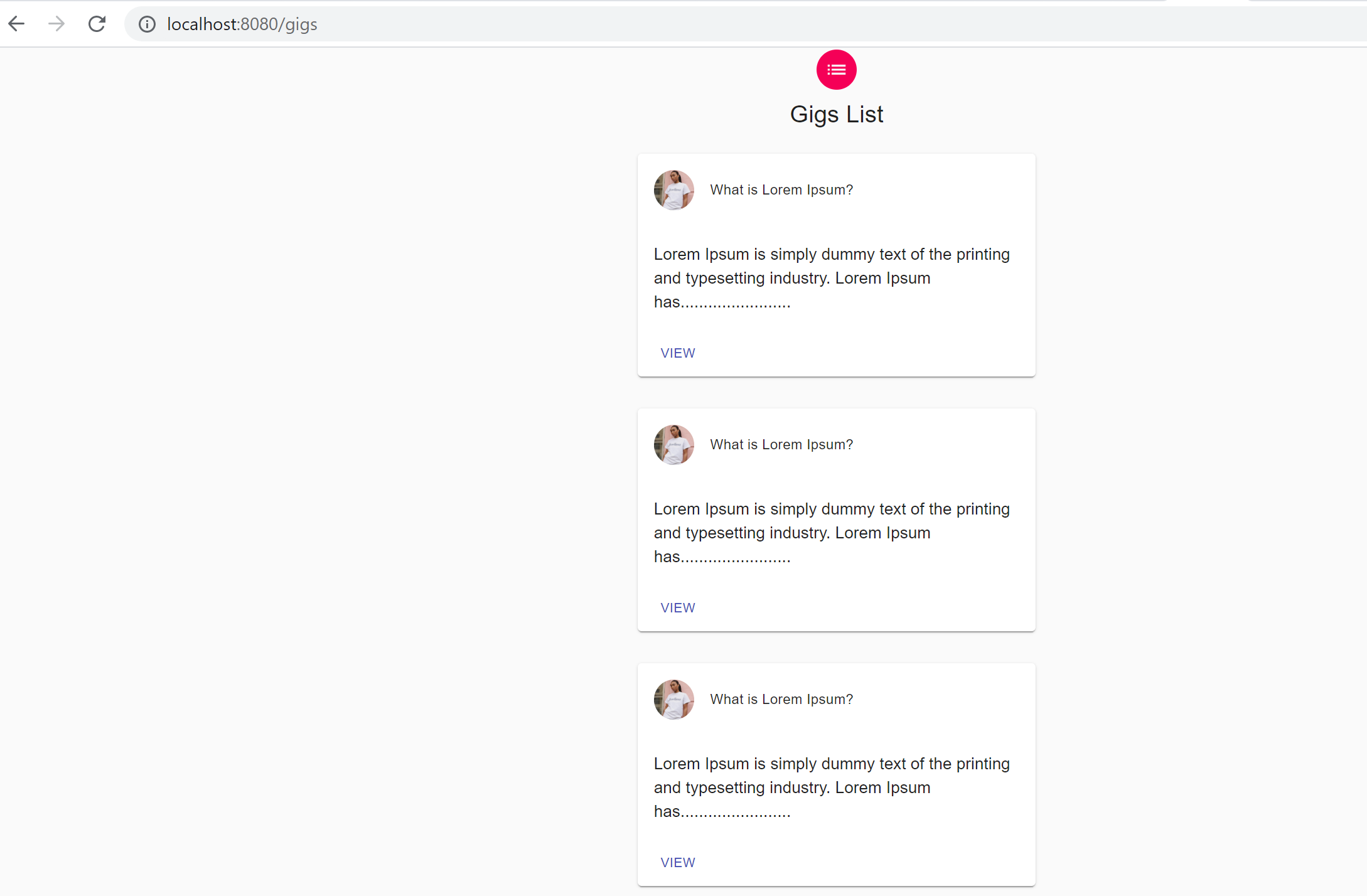
Task: Click the third card's Lorem Ipsum description text
Action: click(832, 787)
